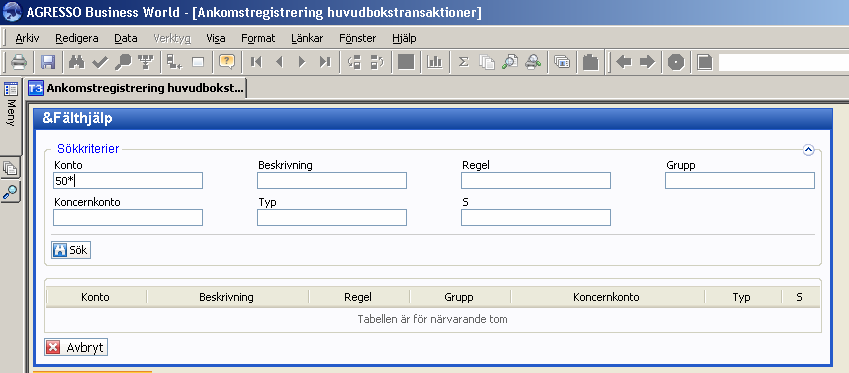Click the Grupp search field
This screenshot has height=373, width=849.
point(740,180)
